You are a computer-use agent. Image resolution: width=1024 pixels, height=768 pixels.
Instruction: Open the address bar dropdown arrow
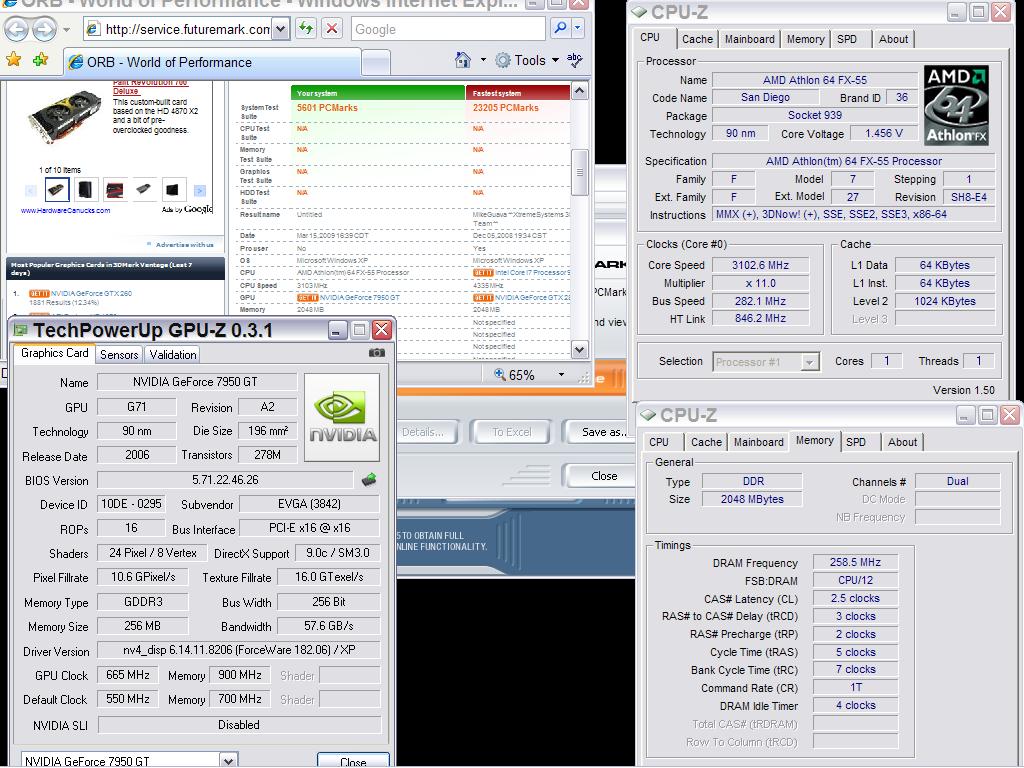[x=281, y=29]
